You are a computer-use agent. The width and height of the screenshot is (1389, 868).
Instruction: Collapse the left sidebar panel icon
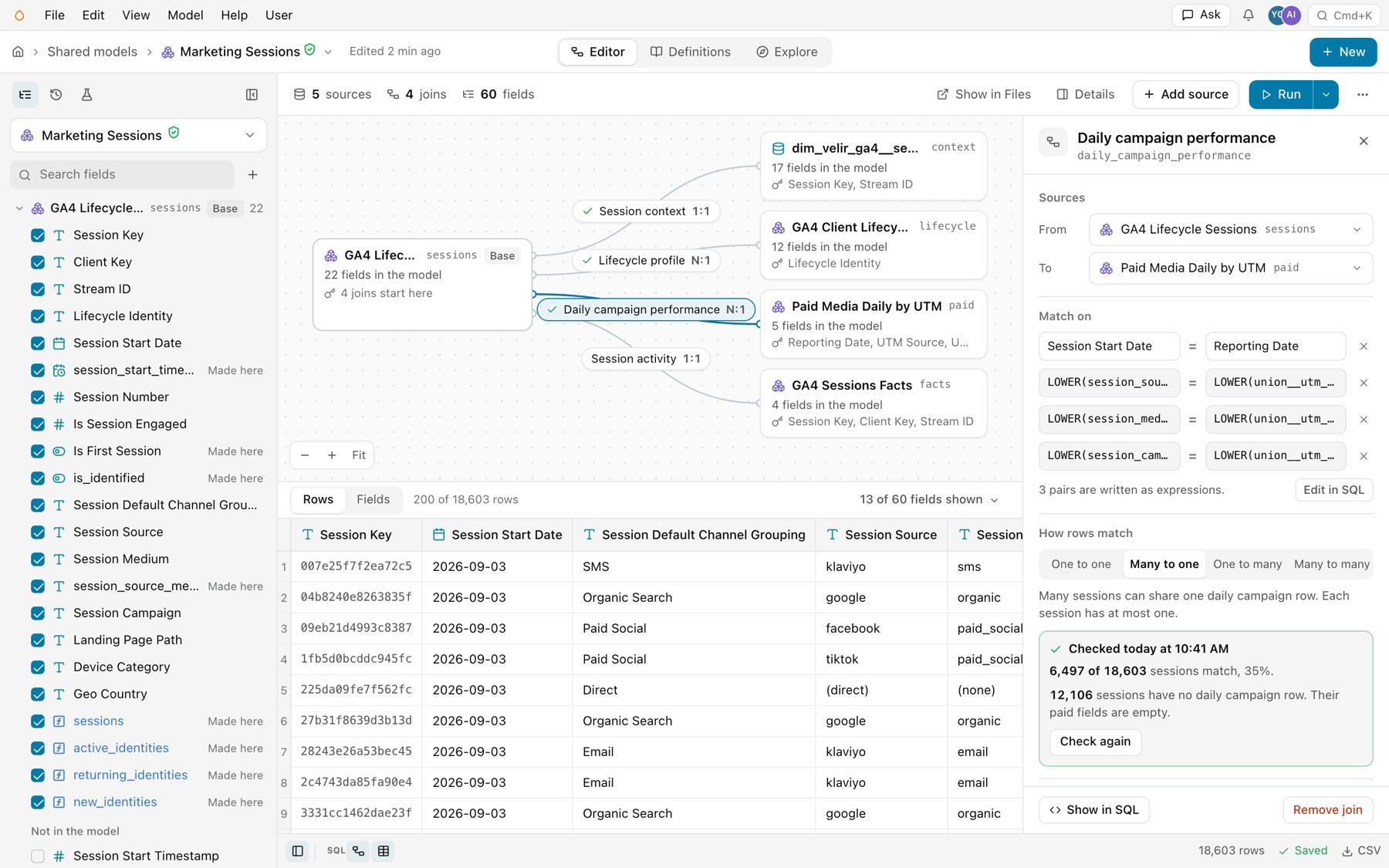click(x=252, y=94)
